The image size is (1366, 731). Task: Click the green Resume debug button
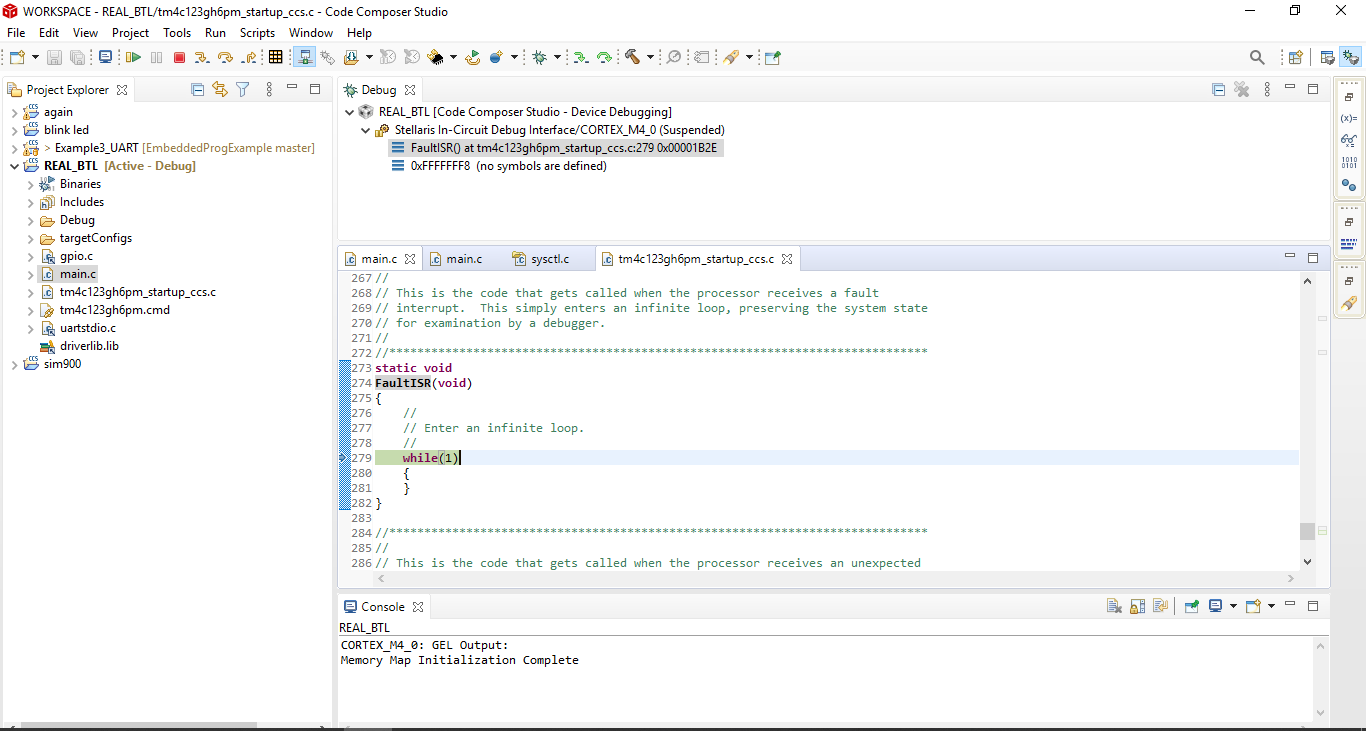(x=133, y=58)
